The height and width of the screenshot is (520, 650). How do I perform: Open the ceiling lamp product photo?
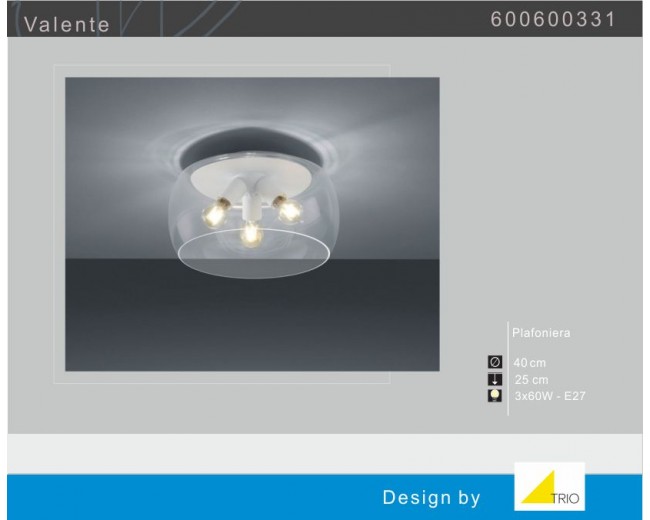[x=251, y=224]
